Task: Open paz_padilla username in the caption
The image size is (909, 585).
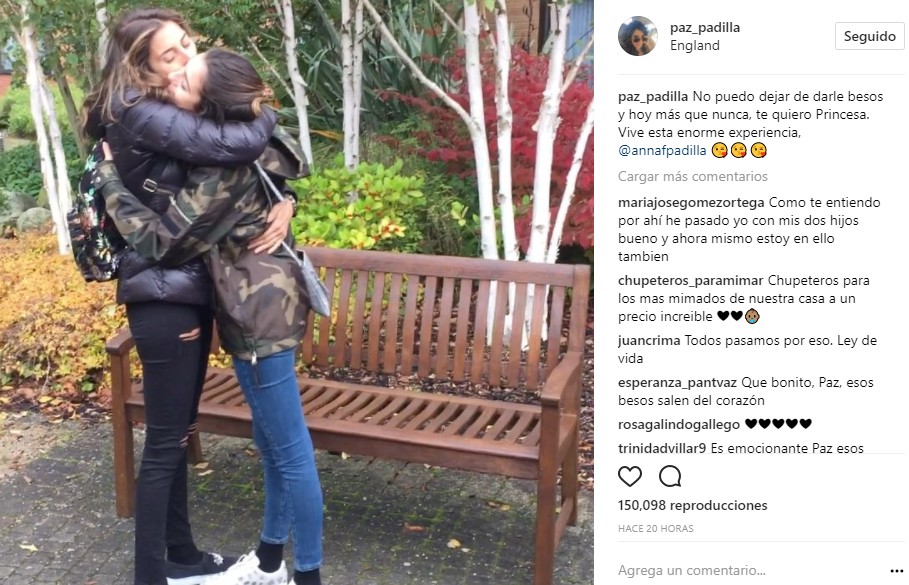Action: (x=653, y=97)
